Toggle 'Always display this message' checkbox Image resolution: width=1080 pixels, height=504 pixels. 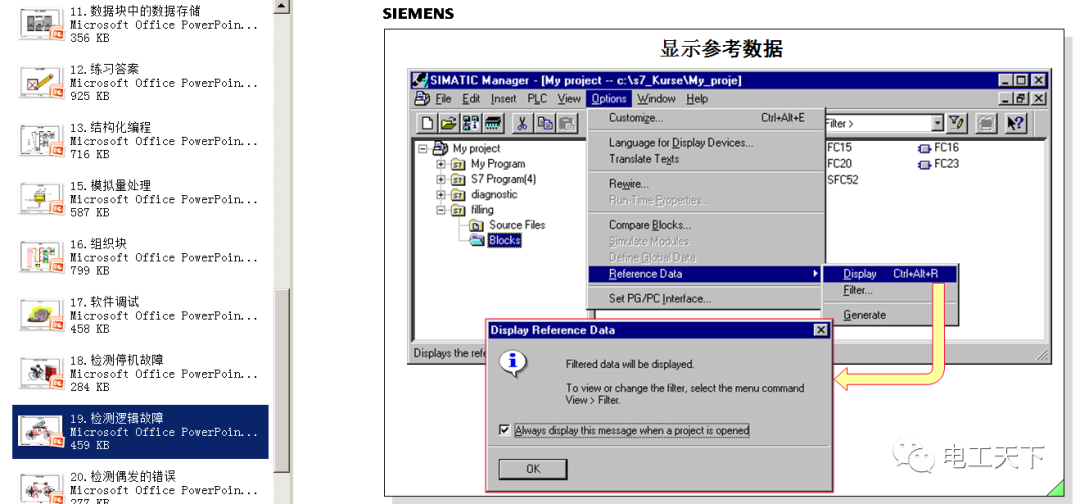click(x=504, y=430)
